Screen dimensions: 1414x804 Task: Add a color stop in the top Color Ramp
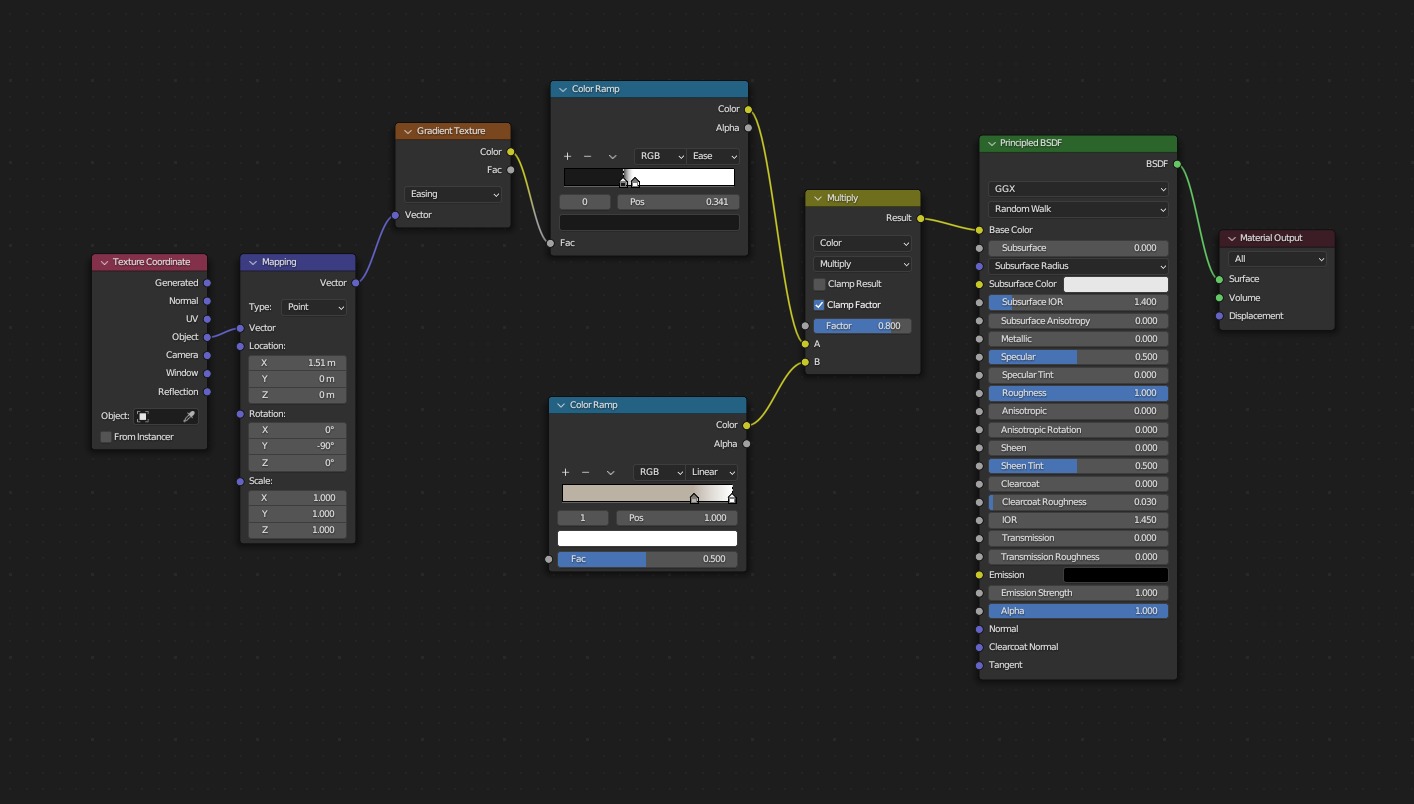pos(568,156)
